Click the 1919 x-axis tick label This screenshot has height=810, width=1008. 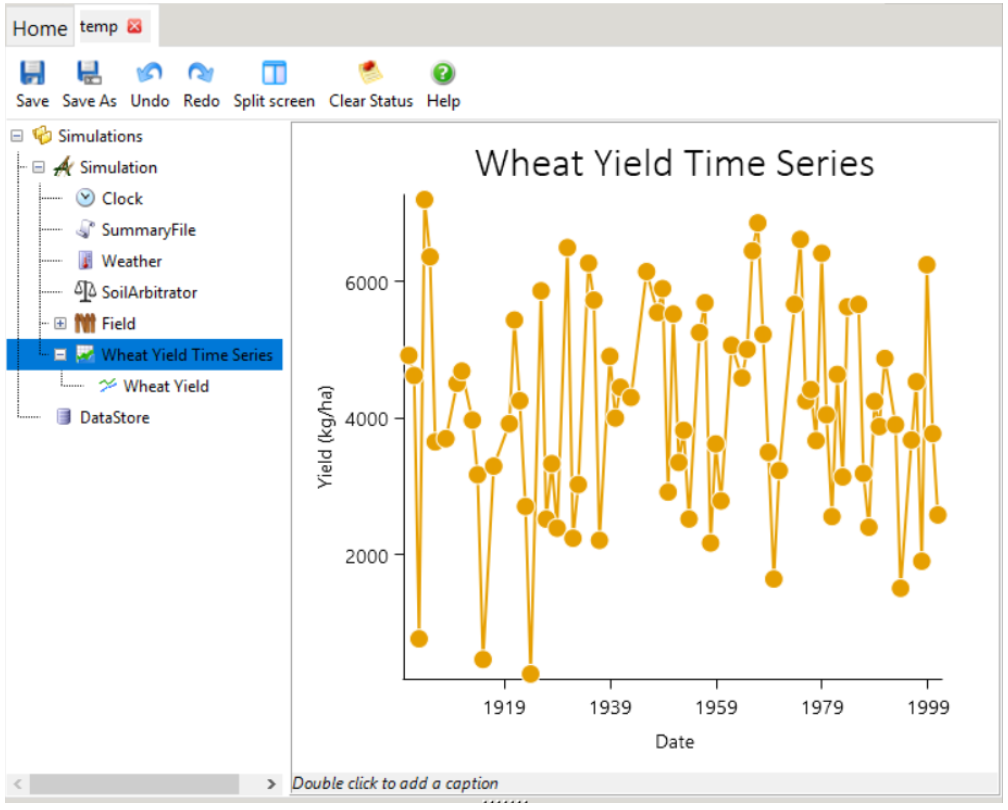coord(504,708)
